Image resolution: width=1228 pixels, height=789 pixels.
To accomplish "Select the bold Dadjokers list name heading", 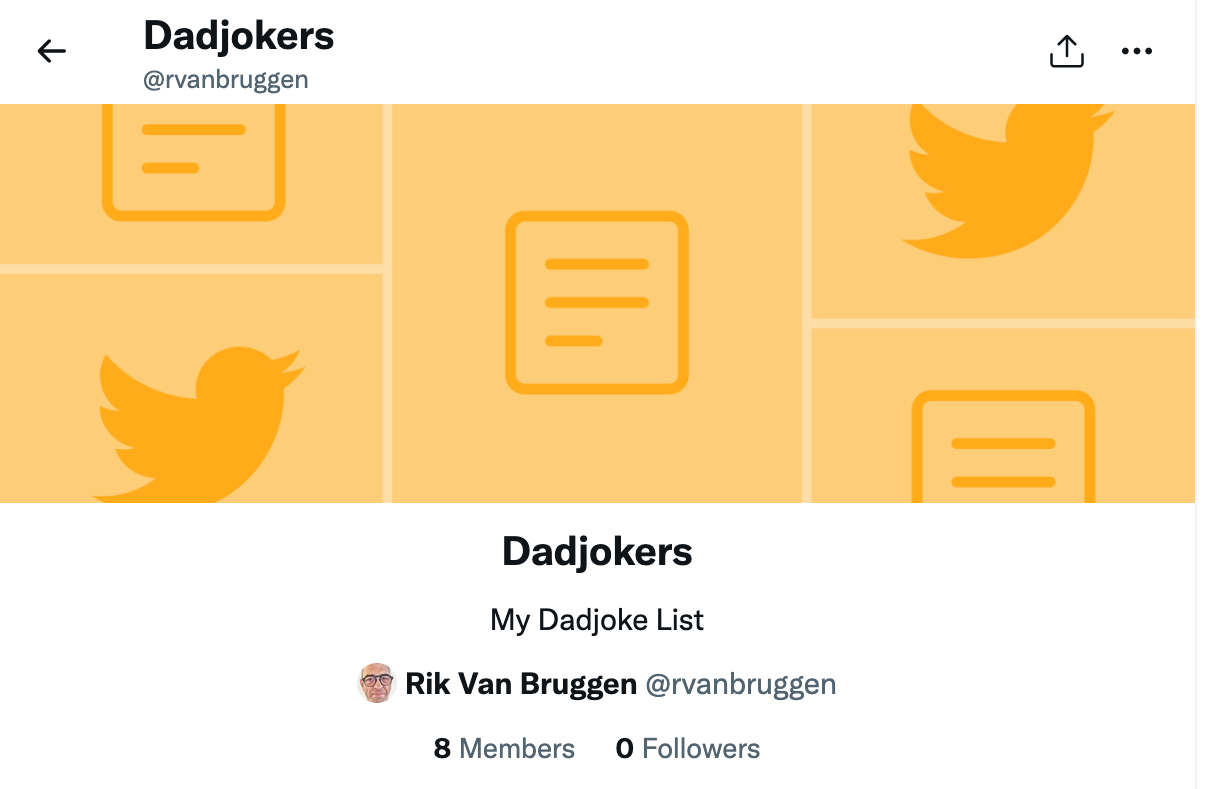I will click(597, 552).
